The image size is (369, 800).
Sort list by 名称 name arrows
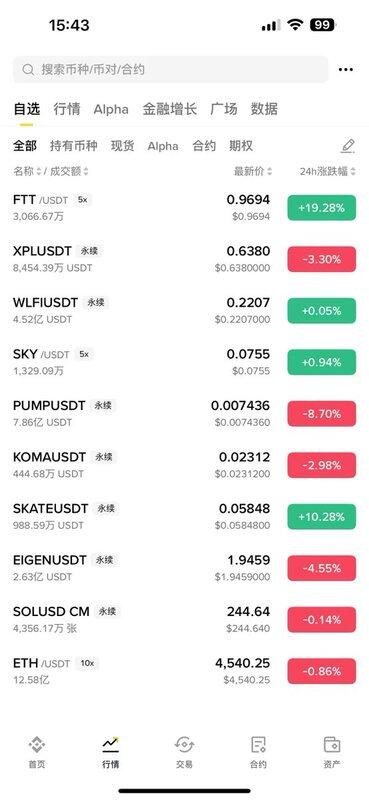pos(38,171)
